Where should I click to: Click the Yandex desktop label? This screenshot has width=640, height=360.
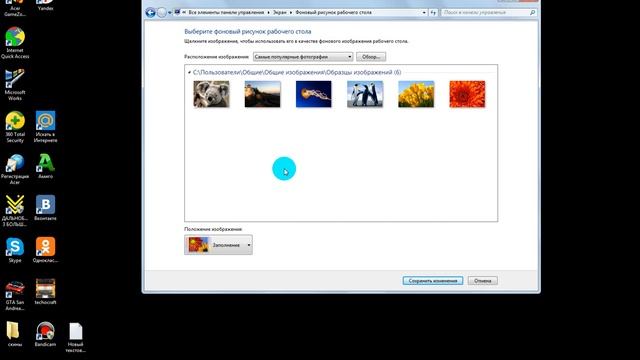click(45, 8)
